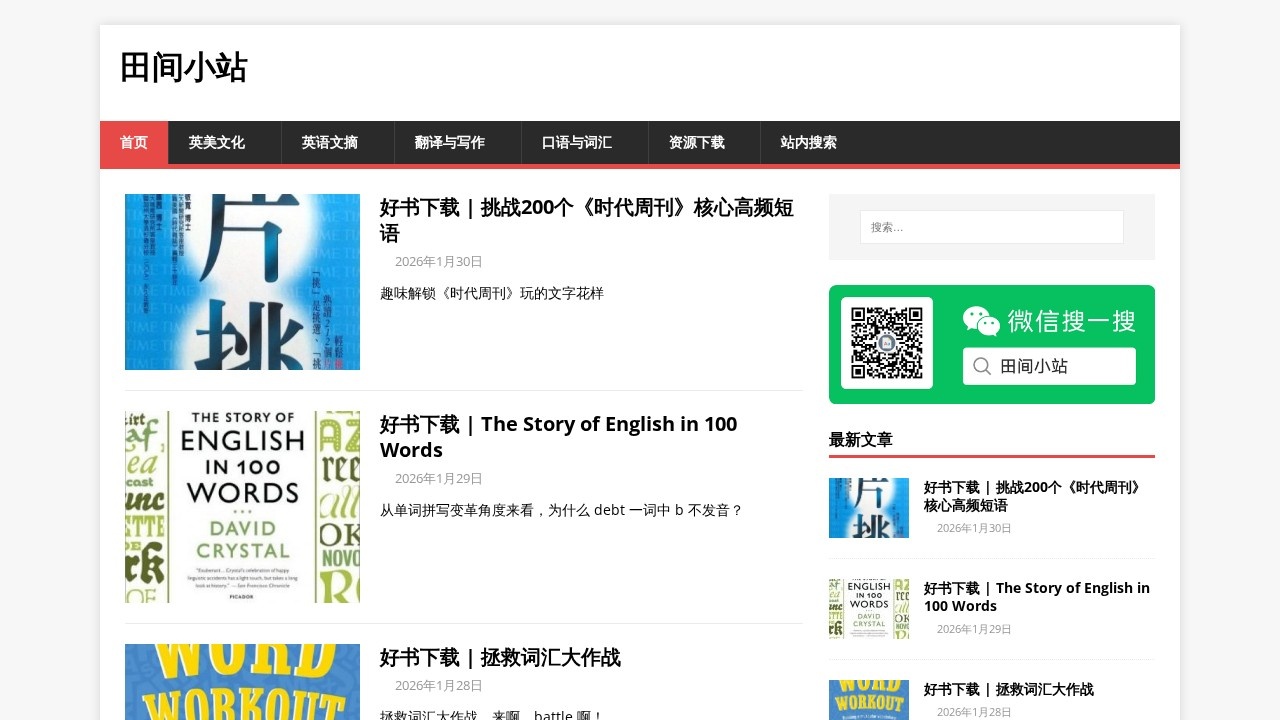
Task: Open the 翻译与写作 menu item
Action: coord(450,143)
